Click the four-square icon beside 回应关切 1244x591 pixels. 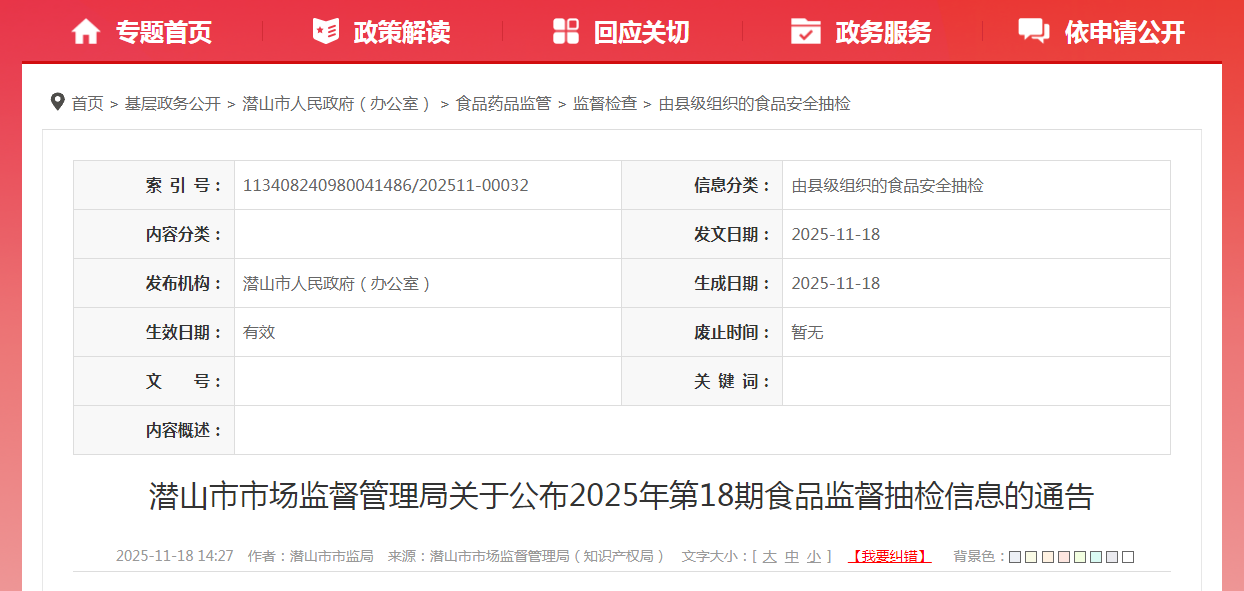(566, 32)
